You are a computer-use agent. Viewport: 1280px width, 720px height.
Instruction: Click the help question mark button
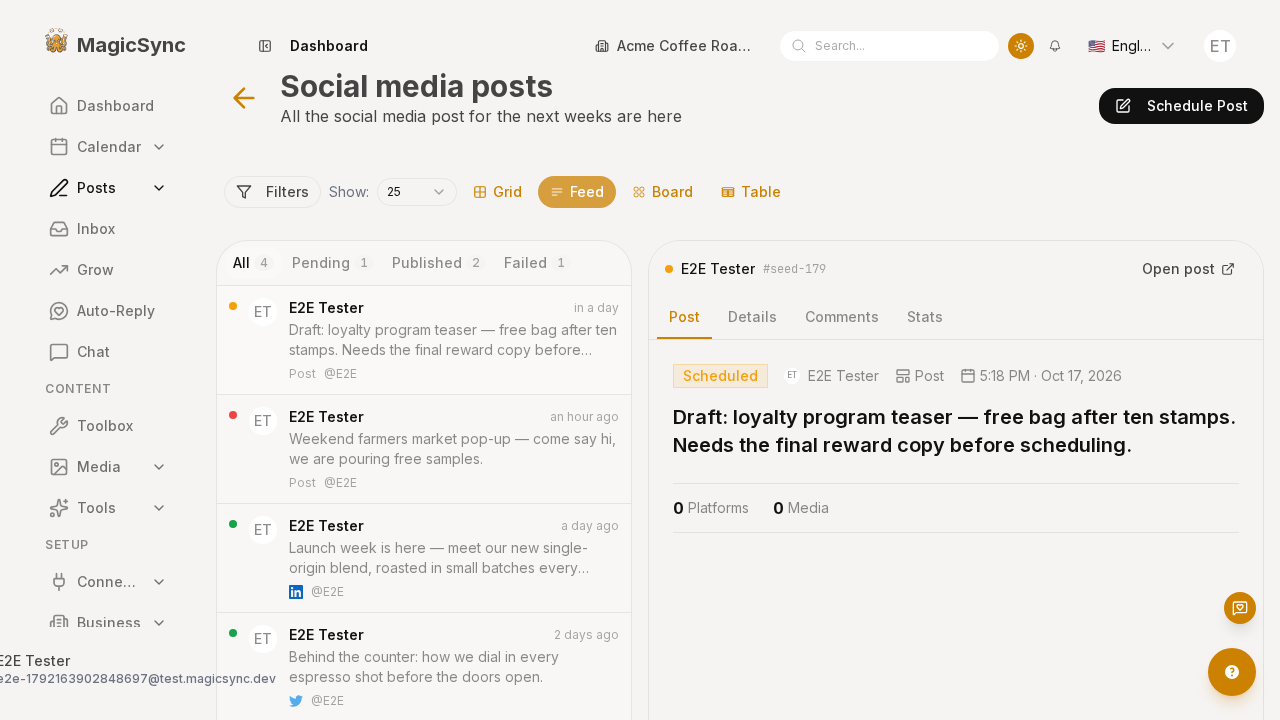(x=1232, y=672)
